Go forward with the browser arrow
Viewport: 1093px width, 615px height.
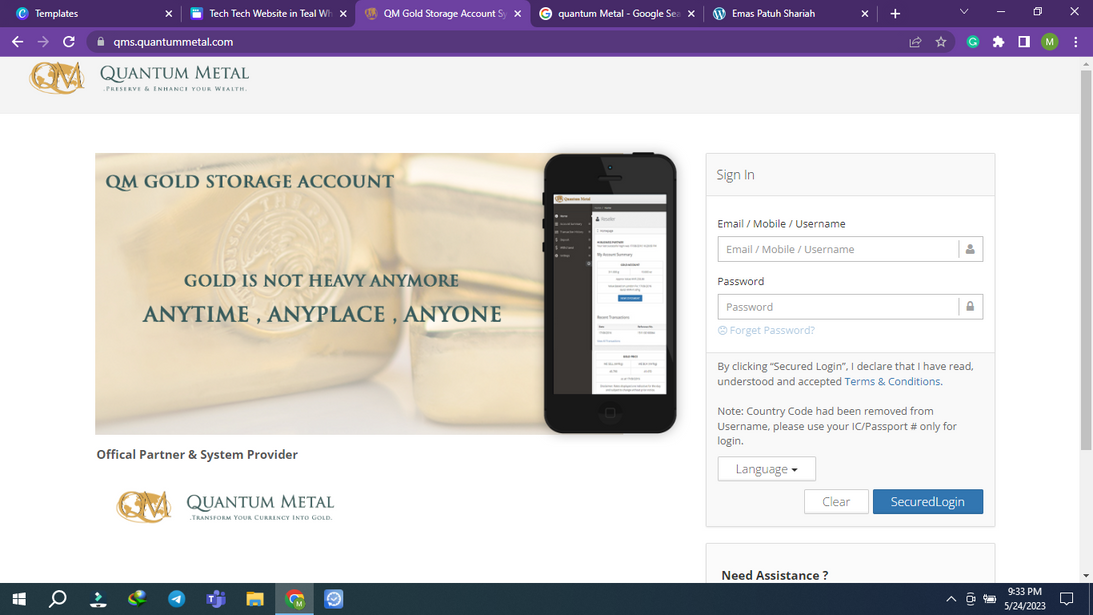pos(43,42)
